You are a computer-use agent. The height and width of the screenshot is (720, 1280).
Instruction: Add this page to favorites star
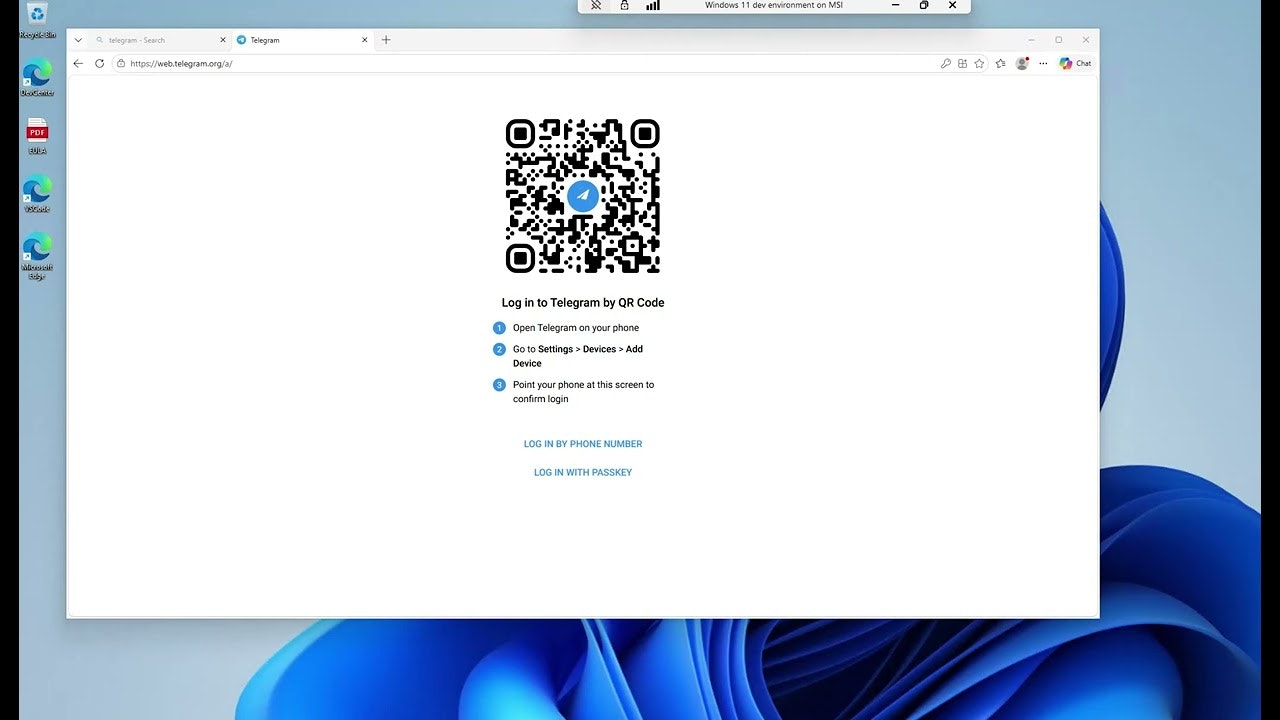click(979, 63)
